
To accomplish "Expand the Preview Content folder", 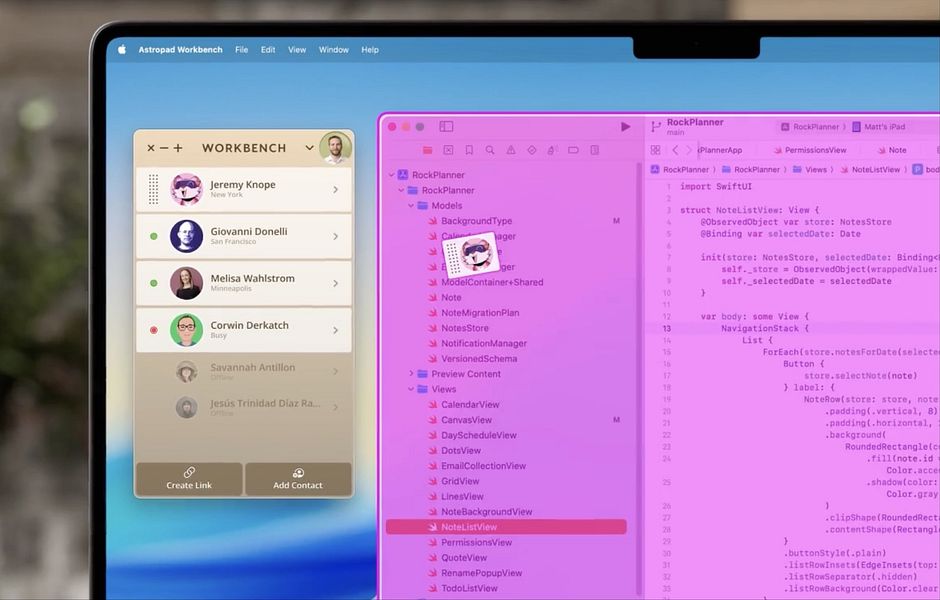I will tap(411, 374).
